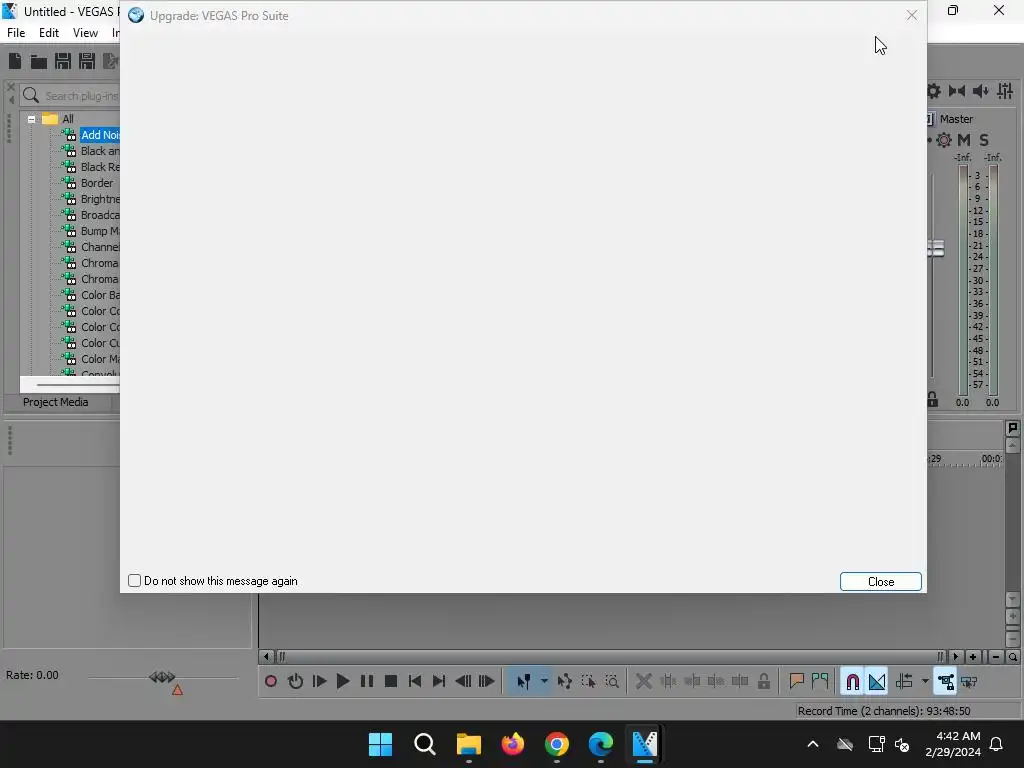Pause playback
This screenshot has width=1024, height=768.
point(367,682)
